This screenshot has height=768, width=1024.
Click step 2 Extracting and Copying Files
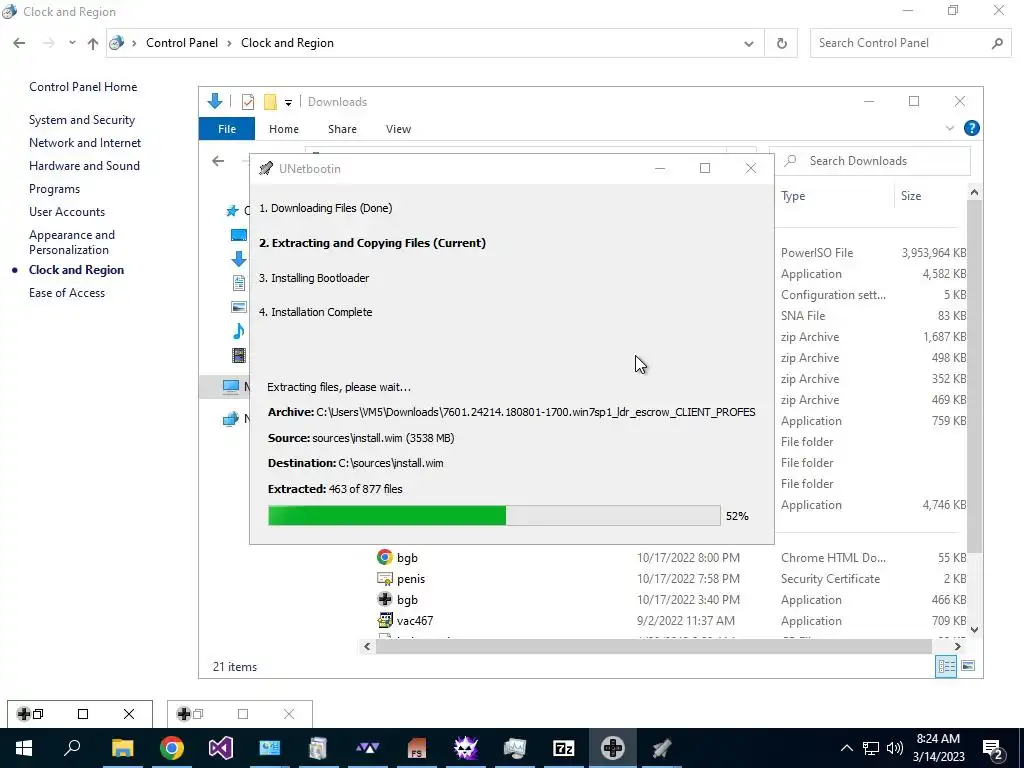click(x=372, y=243)
